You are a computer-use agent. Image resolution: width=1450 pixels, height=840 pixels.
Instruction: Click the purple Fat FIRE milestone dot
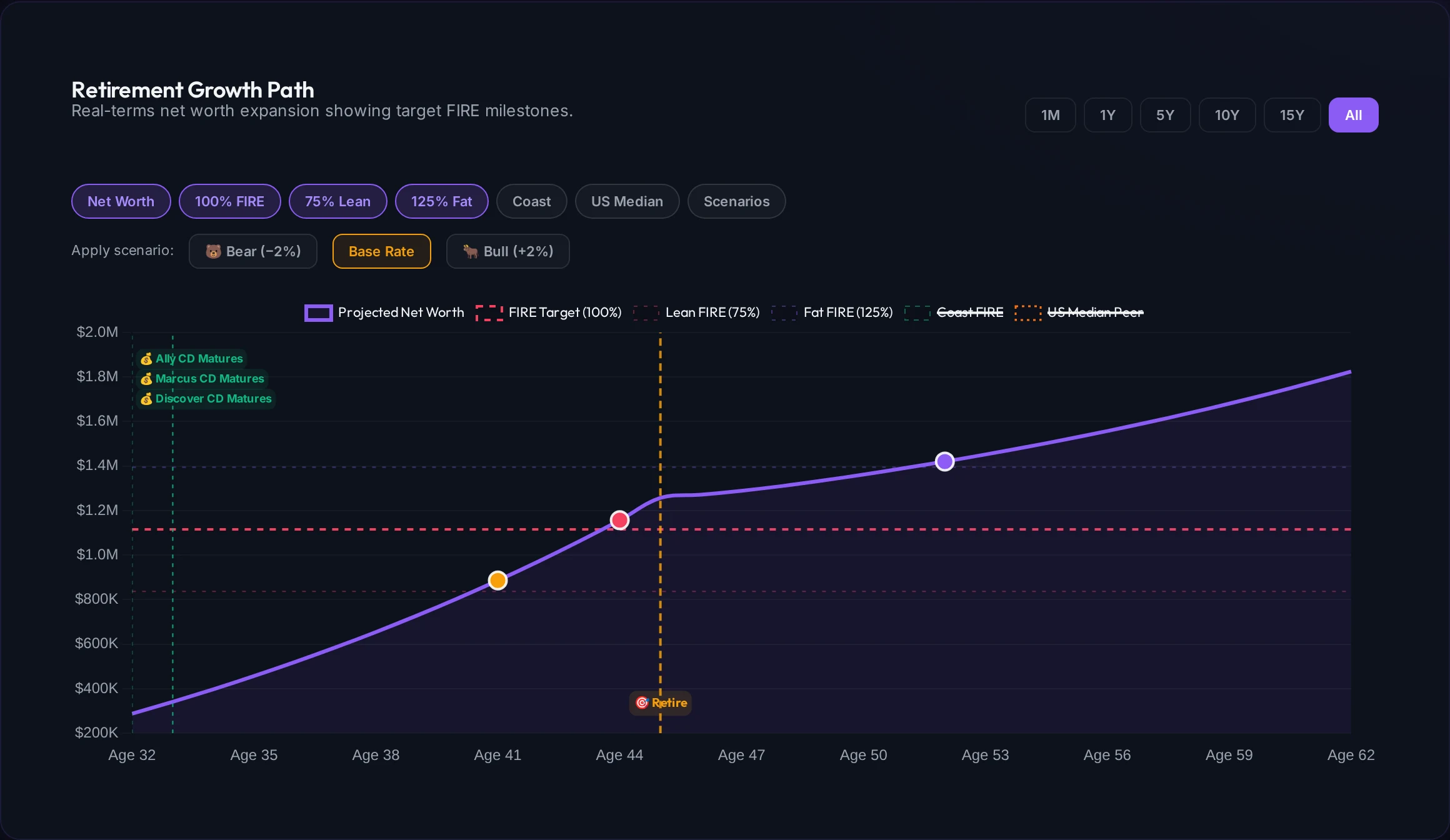point(944,461)
